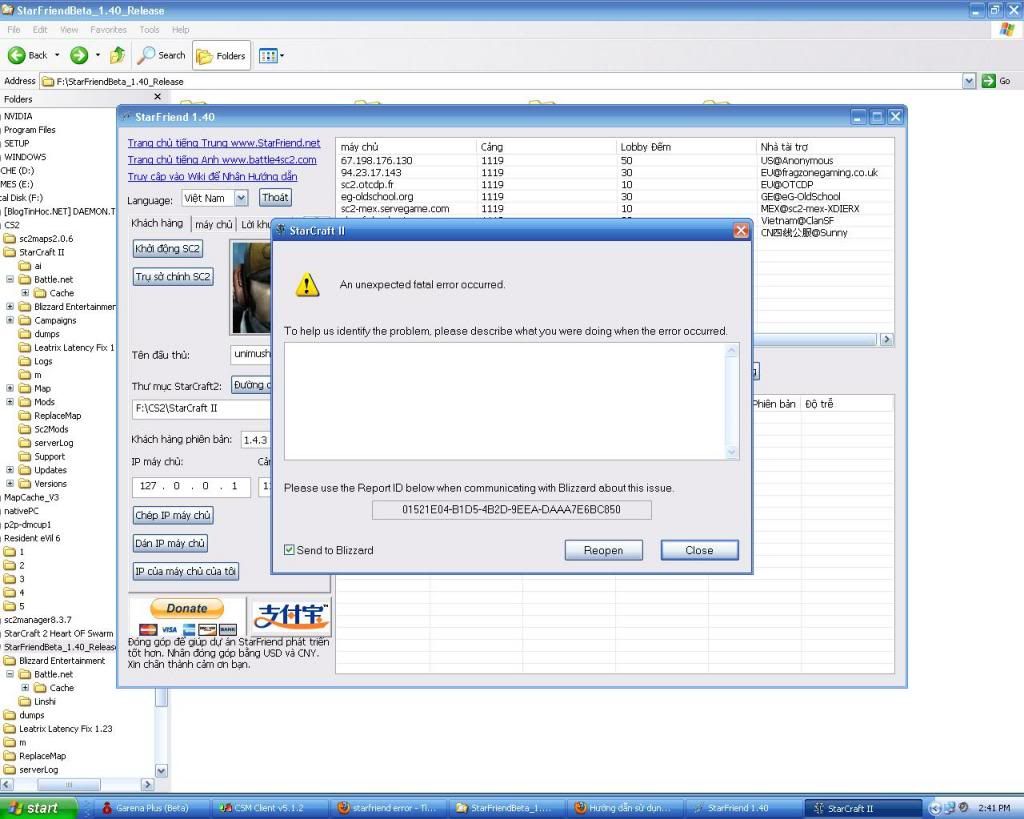Click the Forward arrow icon in Explorer
The width and height of the screenshot is (1024, 819).
click(x=79, y=56)
